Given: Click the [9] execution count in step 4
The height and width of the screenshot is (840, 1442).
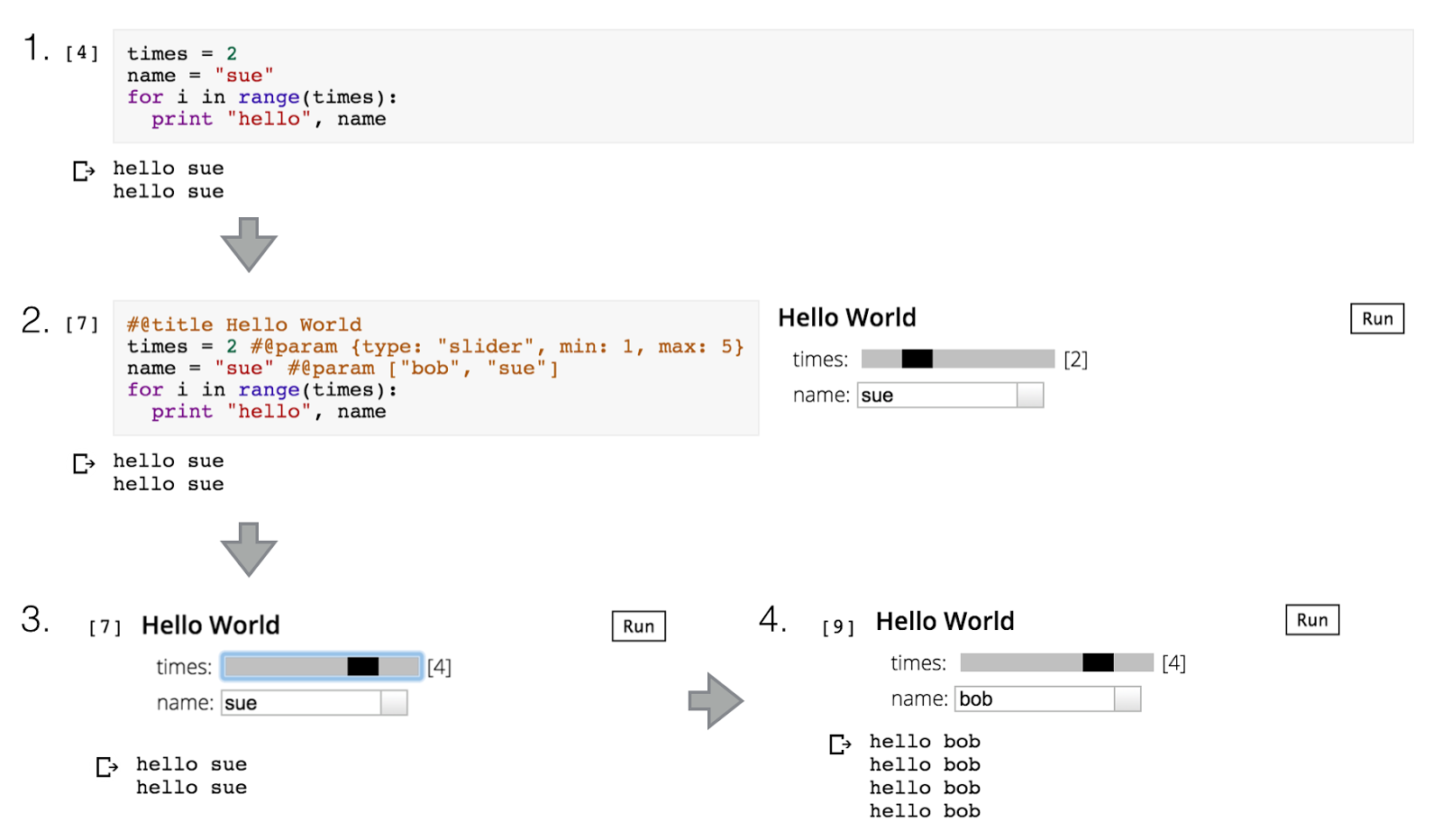Looking at the screenshot, I should [838, 626].
